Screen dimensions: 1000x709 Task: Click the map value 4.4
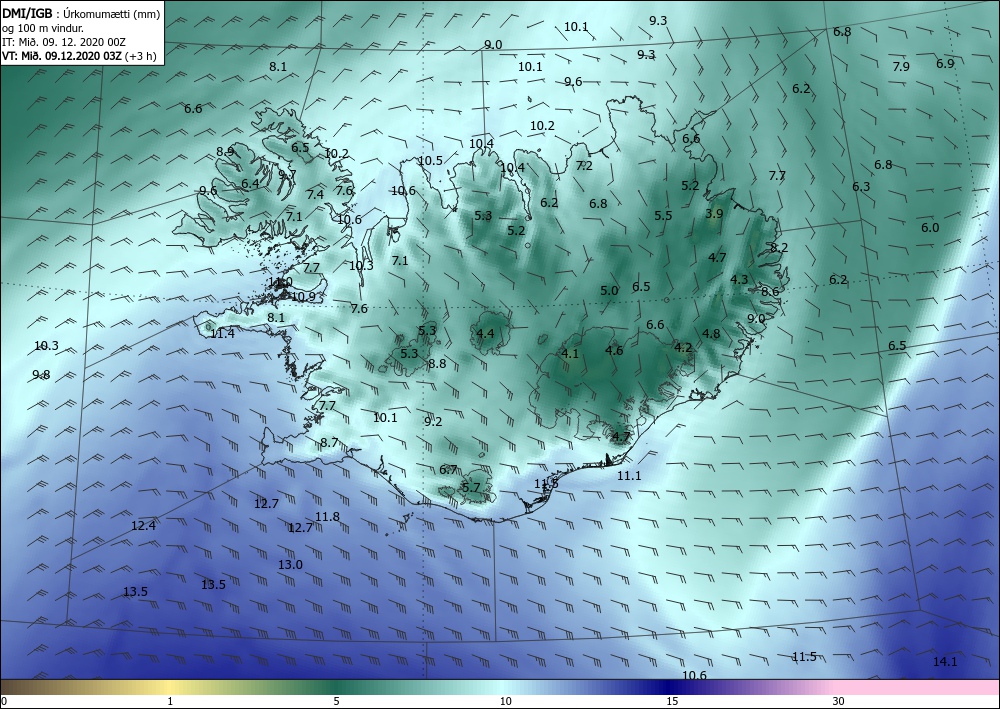pos(485,333)
